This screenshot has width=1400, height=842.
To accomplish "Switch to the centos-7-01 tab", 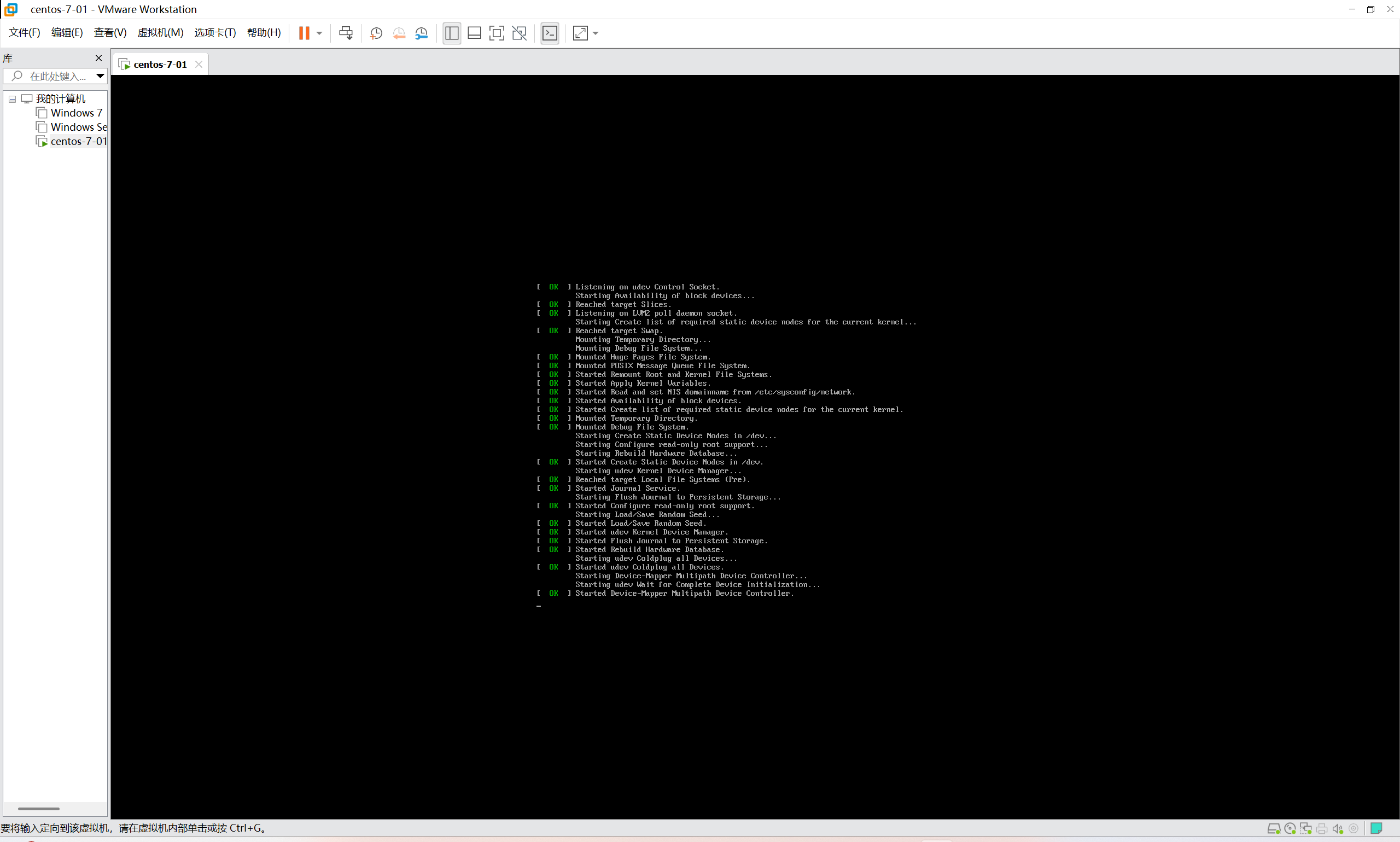I will coord(159,64).
